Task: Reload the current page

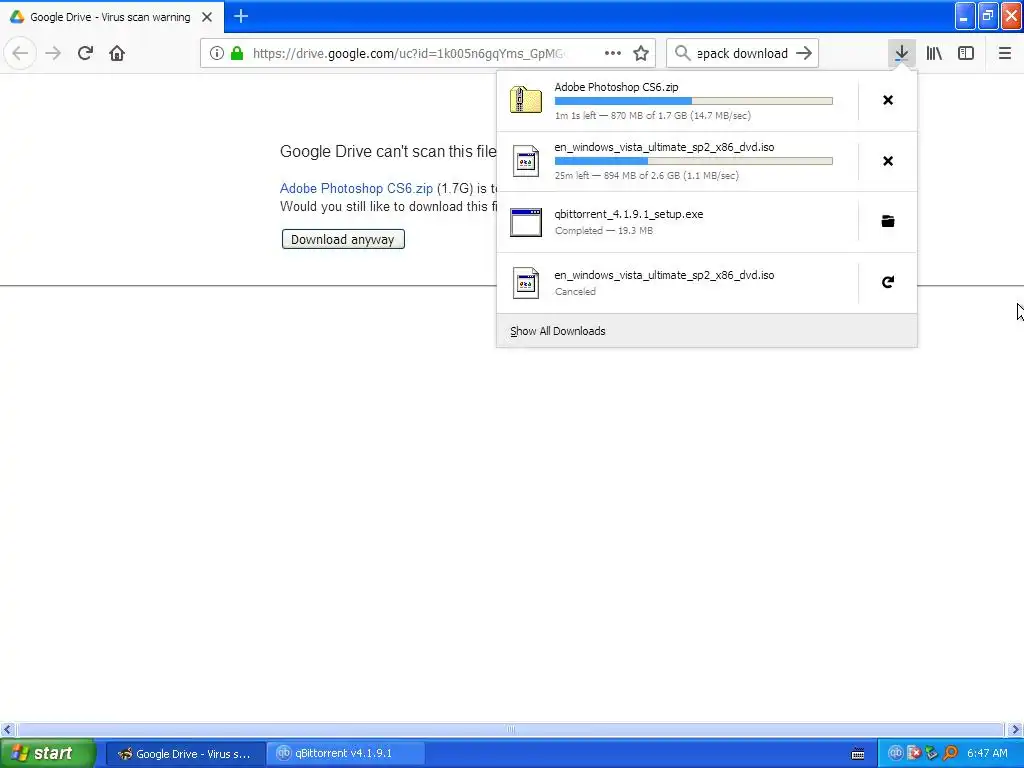Action: point(85,53)
